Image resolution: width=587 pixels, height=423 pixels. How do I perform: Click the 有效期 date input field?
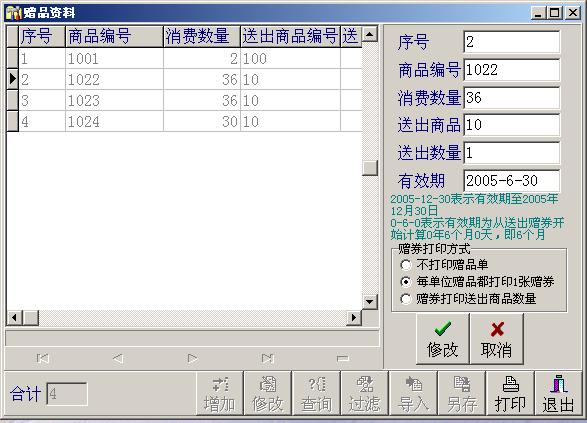pyautogui.click(x=512, y=181)
